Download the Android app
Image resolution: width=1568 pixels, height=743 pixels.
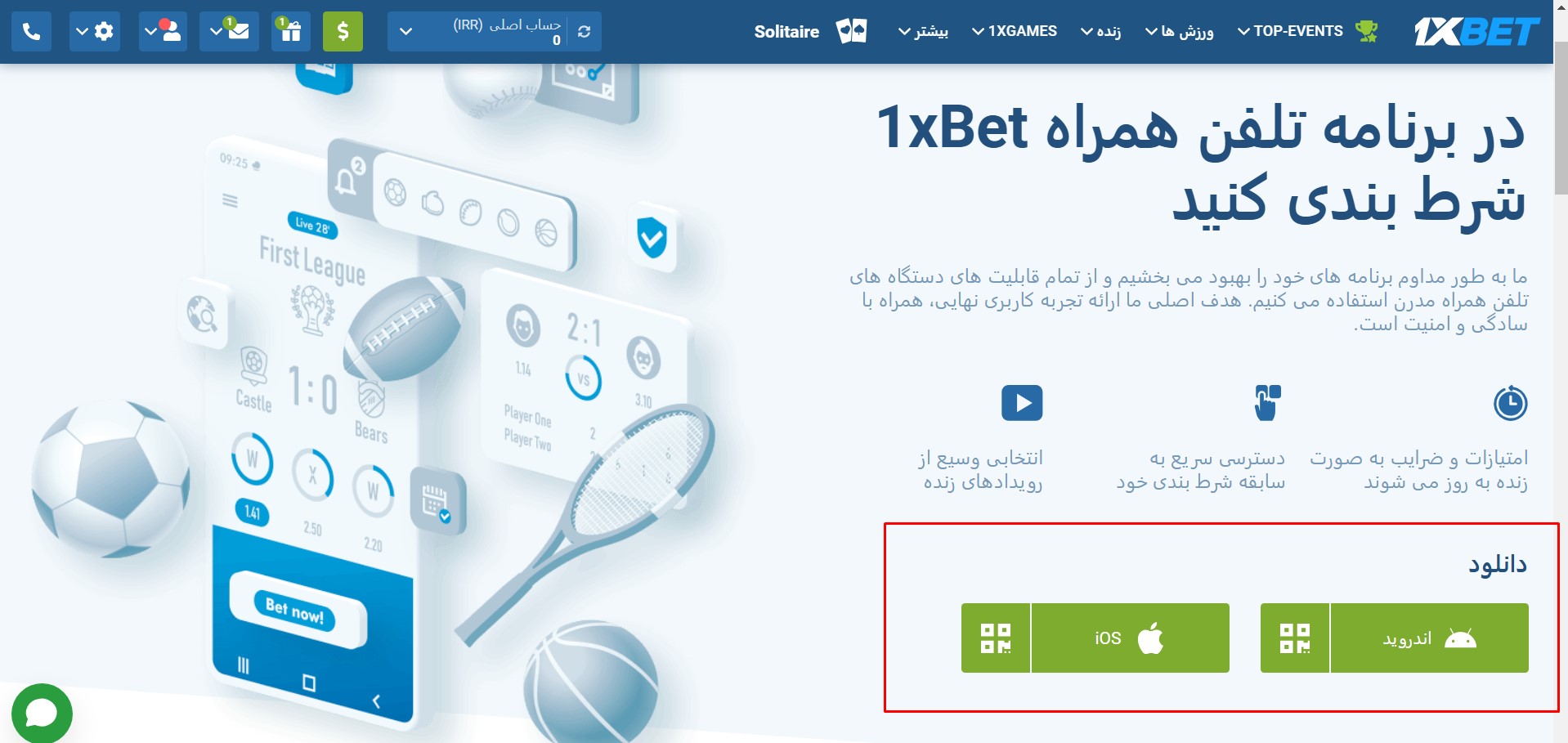coord(1429,638)
